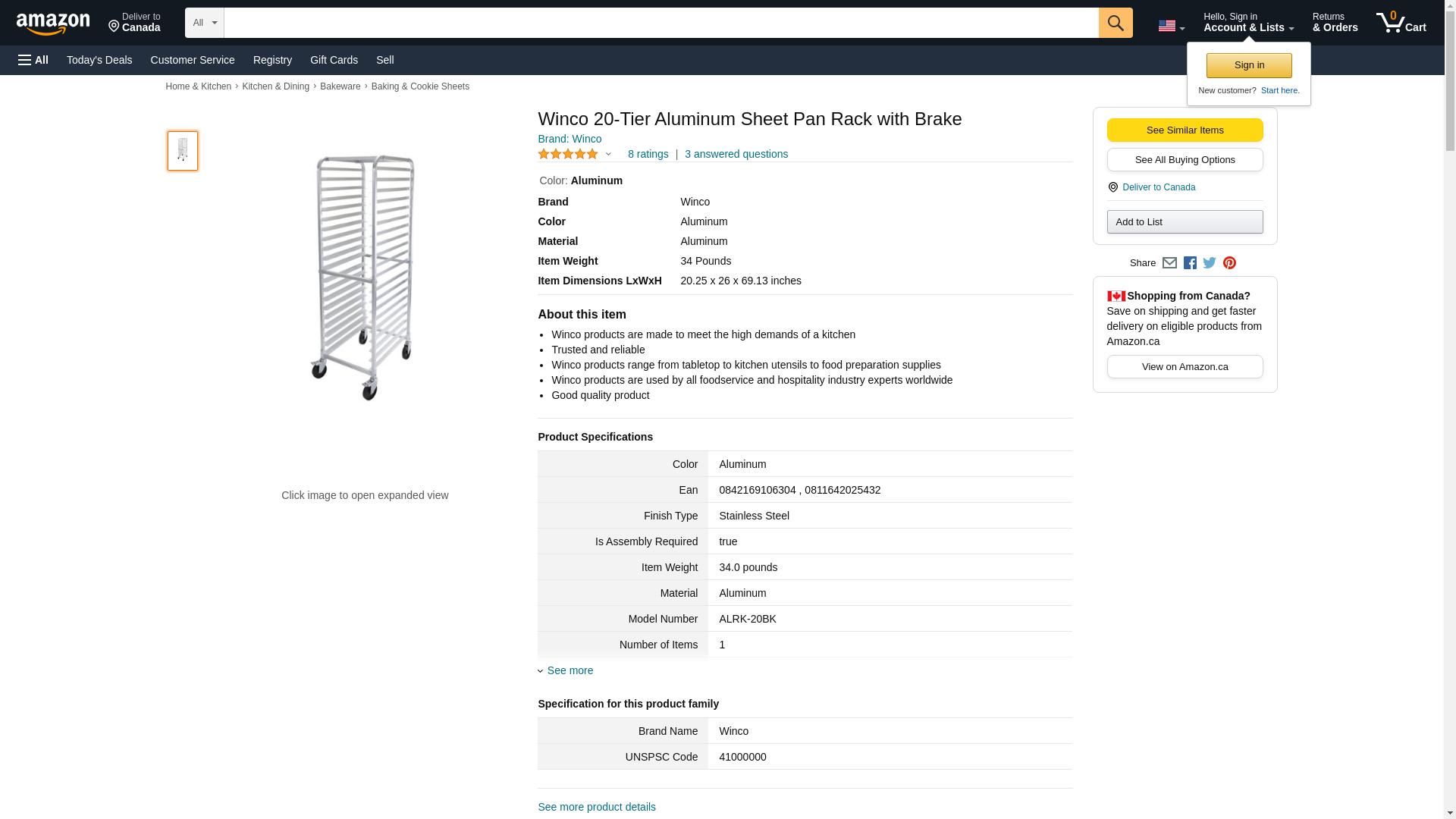The width and height of the screenshot is (1456, 819).
Task: Open Add to List dropdown
Action: [1185, 221]
